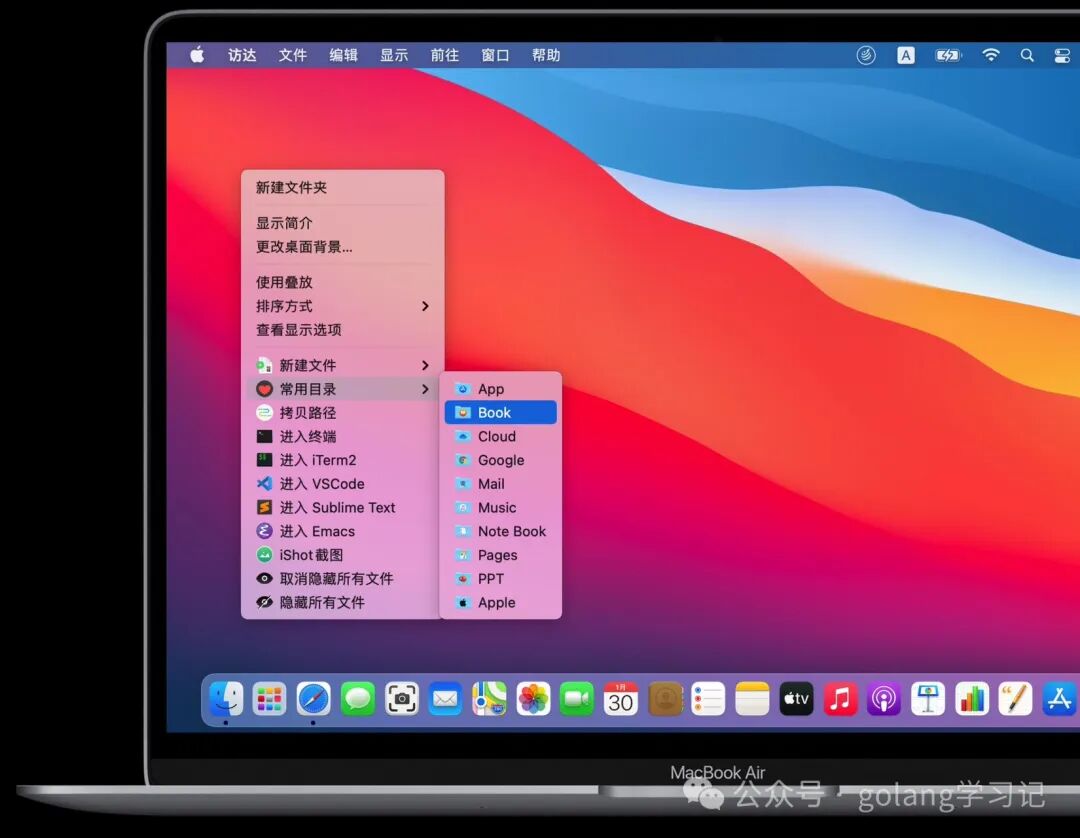1080x838 pixels.
Task: Open Maps from the Dock
Action: (x=489, y=700)
